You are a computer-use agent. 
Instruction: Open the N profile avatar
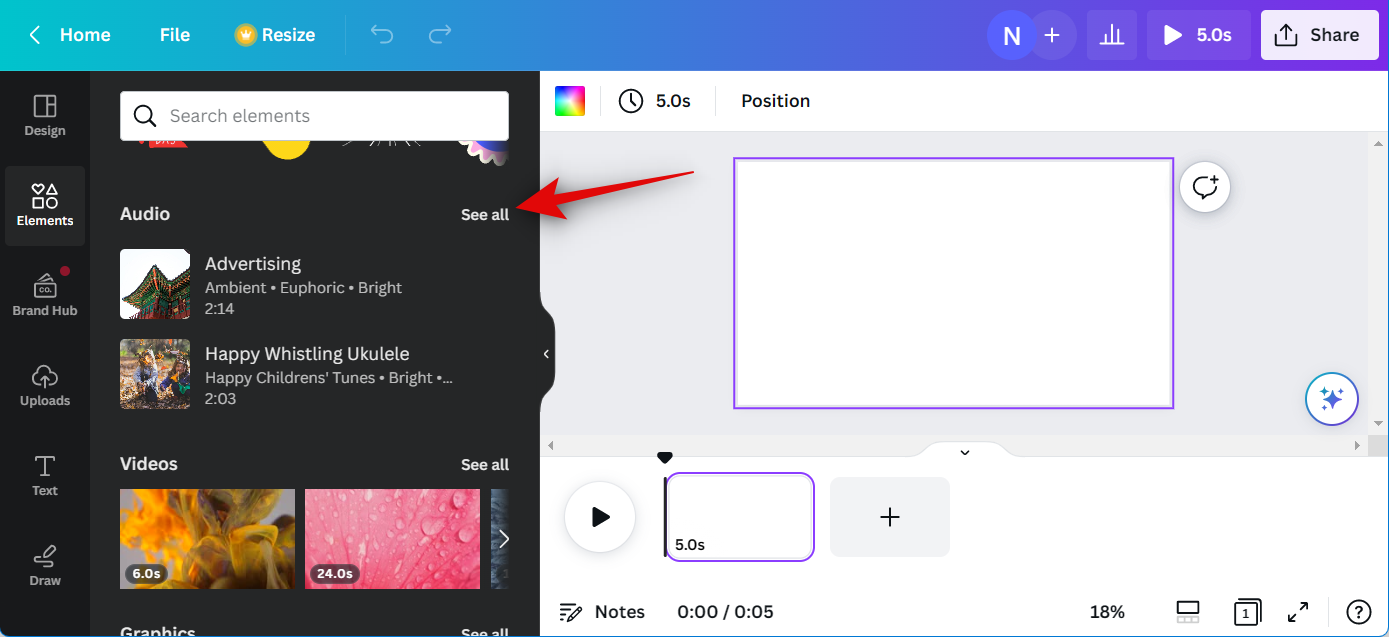pos(1011,36)
